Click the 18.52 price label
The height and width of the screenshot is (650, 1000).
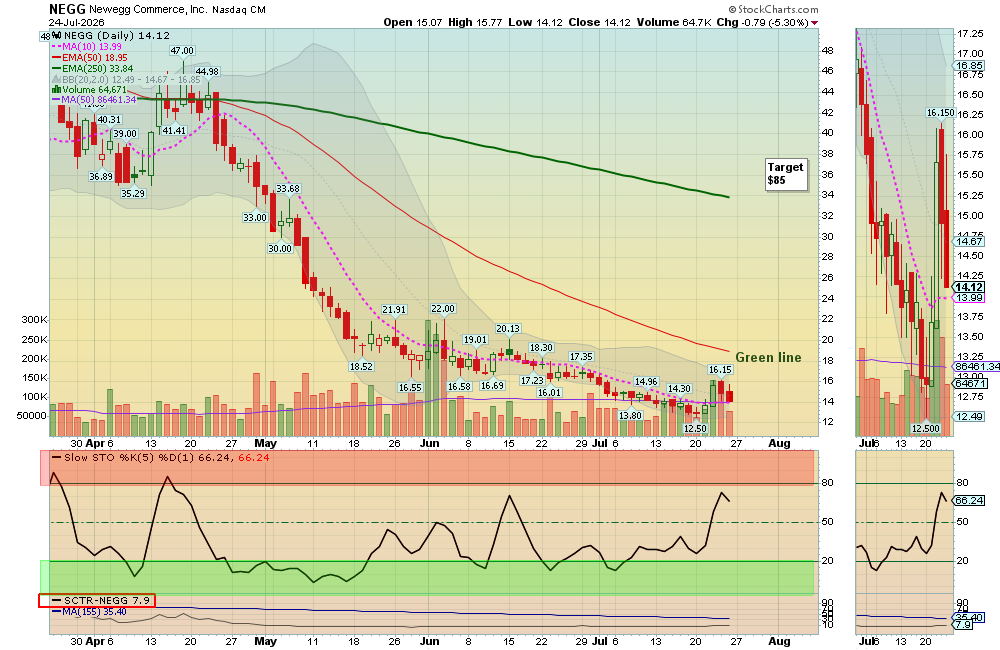tap(361, 367)
